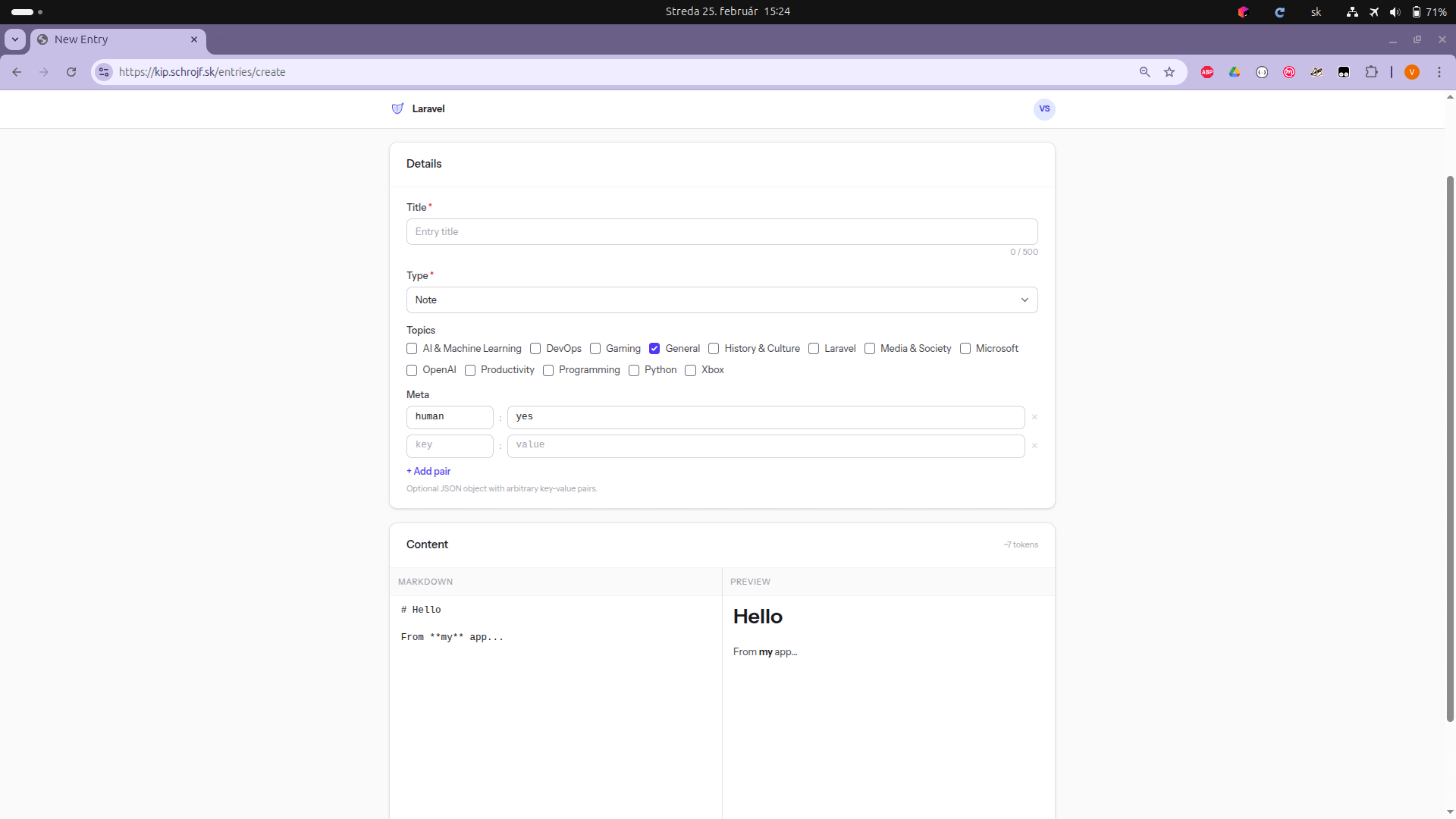Bookmark this page with the star
The image size is (1456, 819).
tap(1169, 72)
